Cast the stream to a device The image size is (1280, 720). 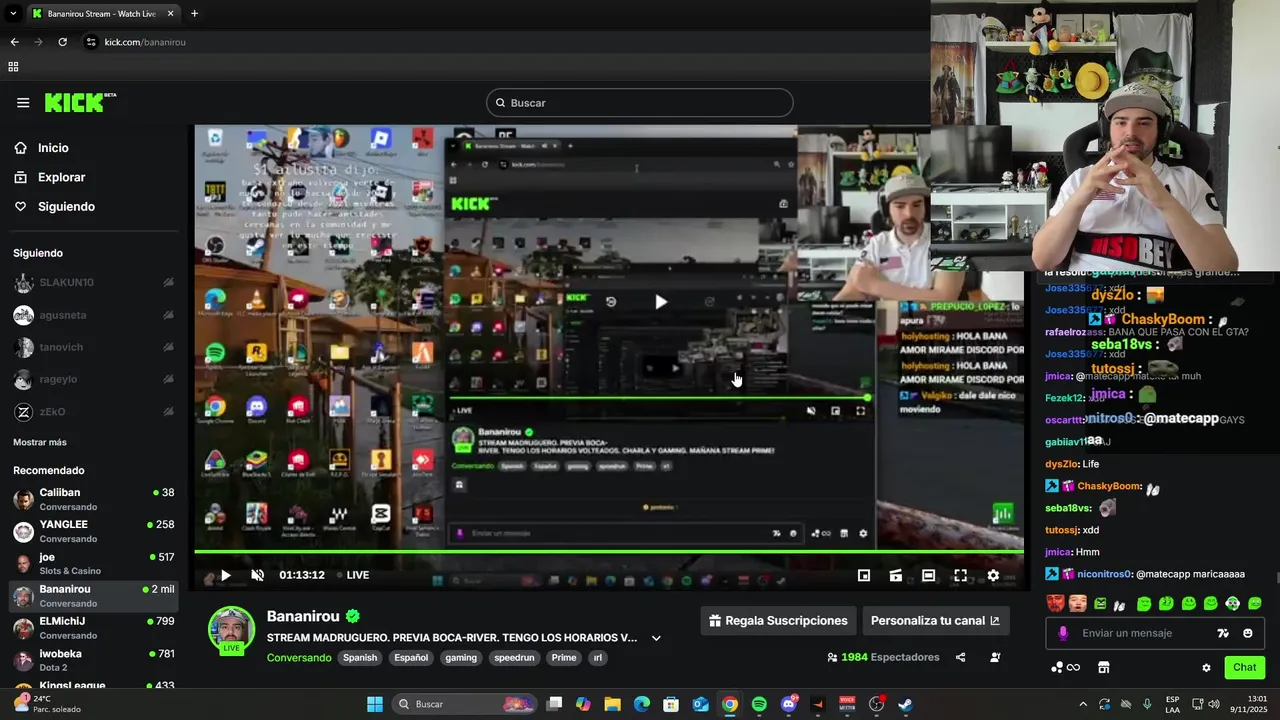click(x=896, y=575)
